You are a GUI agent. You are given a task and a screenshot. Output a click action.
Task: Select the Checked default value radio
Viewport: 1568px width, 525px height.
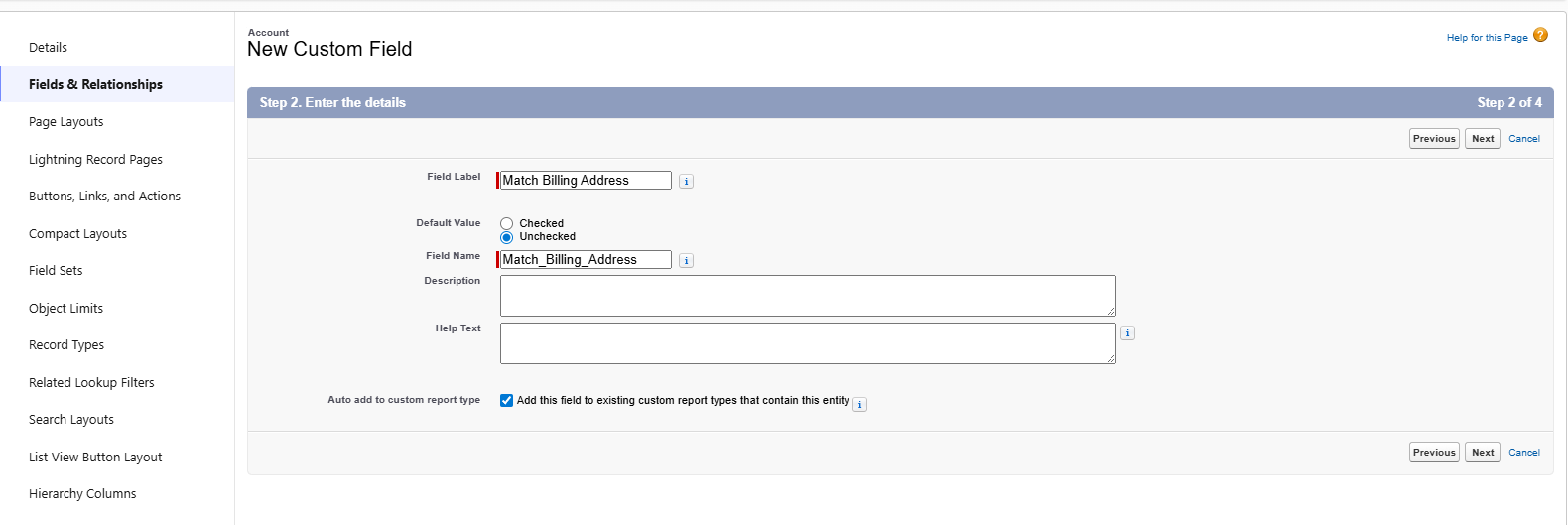[x=506, y=224]
